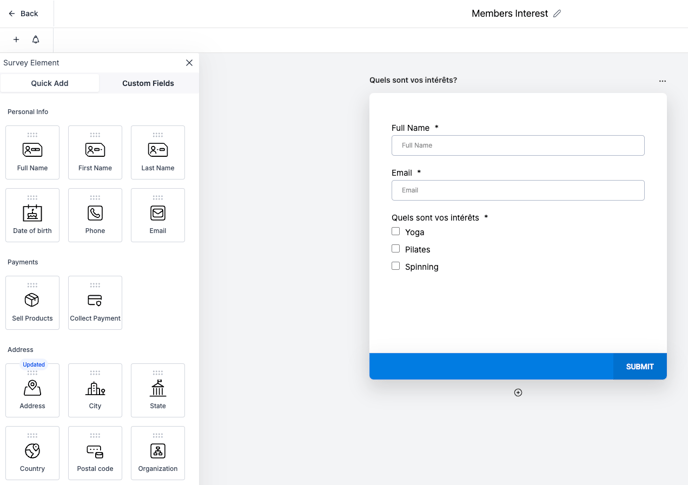Select the Country element icon
688x485 pixels.
coord(32,451)
